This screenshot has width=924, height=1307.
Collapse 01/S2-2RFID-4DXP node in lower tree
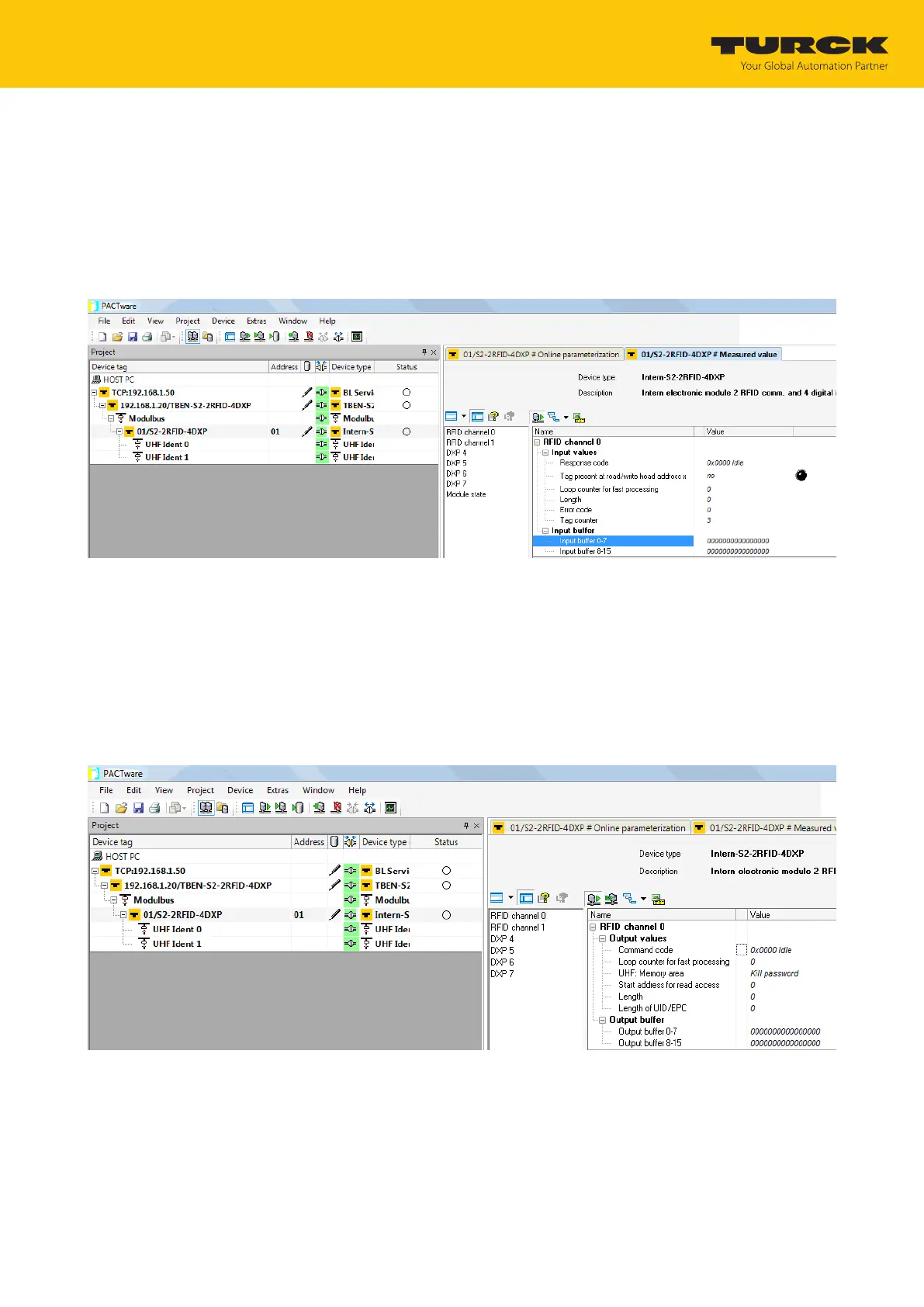coord(123,915)
